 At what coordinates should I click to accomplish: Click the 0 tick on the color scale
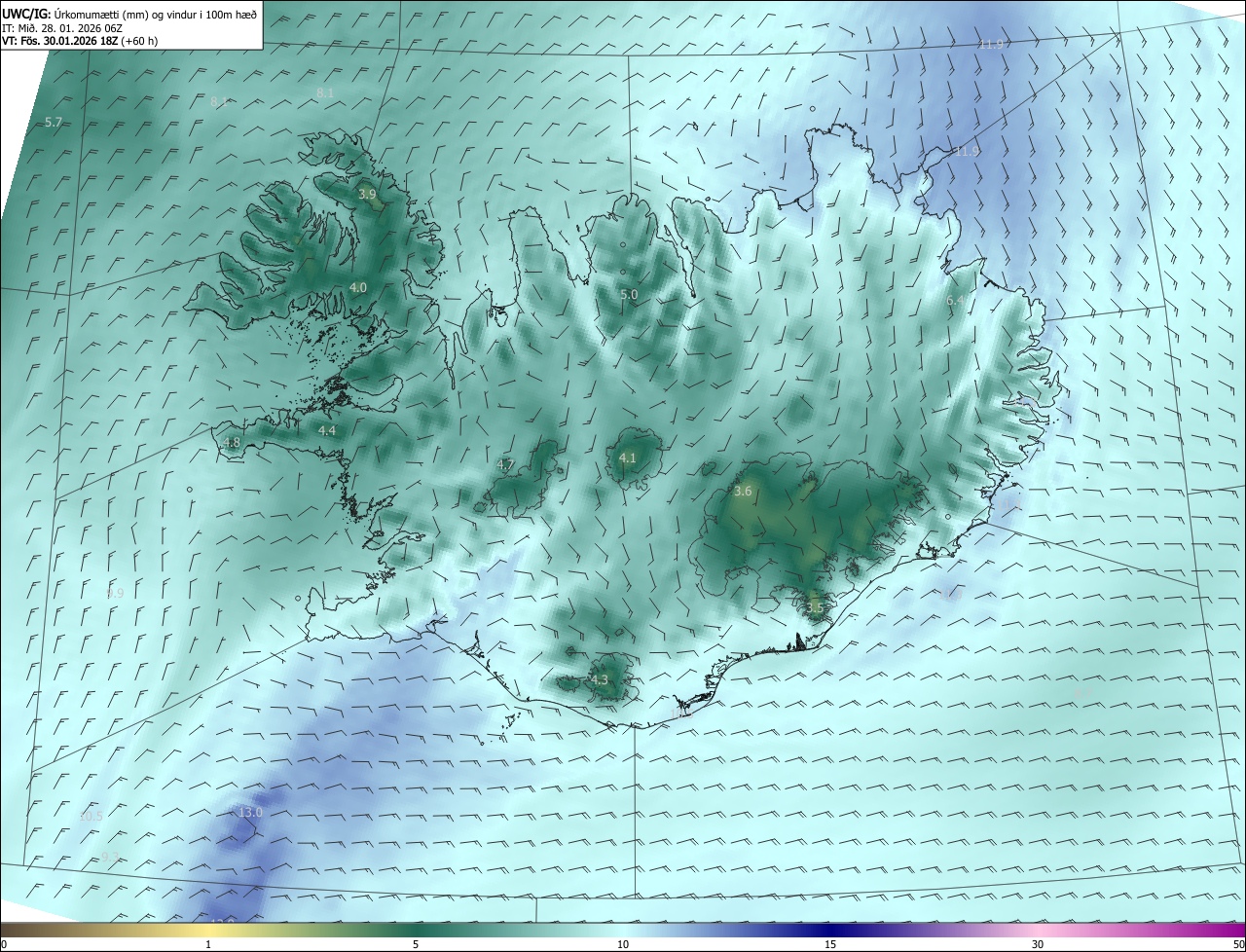pyautogui.click(x=4, y=944)
